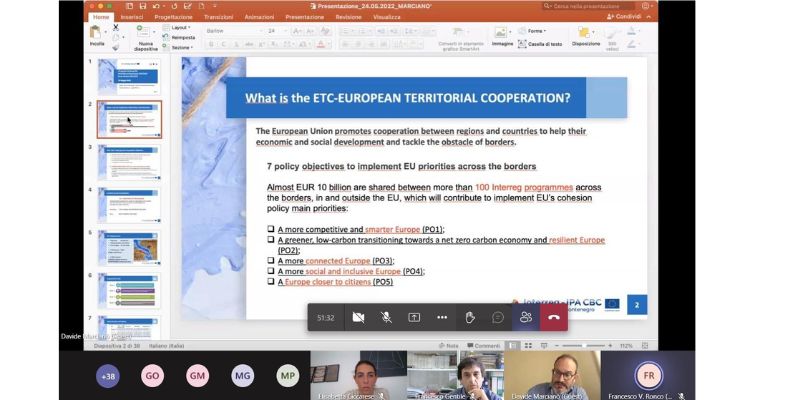
Task: Switch to the Progettazione ribbon tab
Action: click(173, 17)
